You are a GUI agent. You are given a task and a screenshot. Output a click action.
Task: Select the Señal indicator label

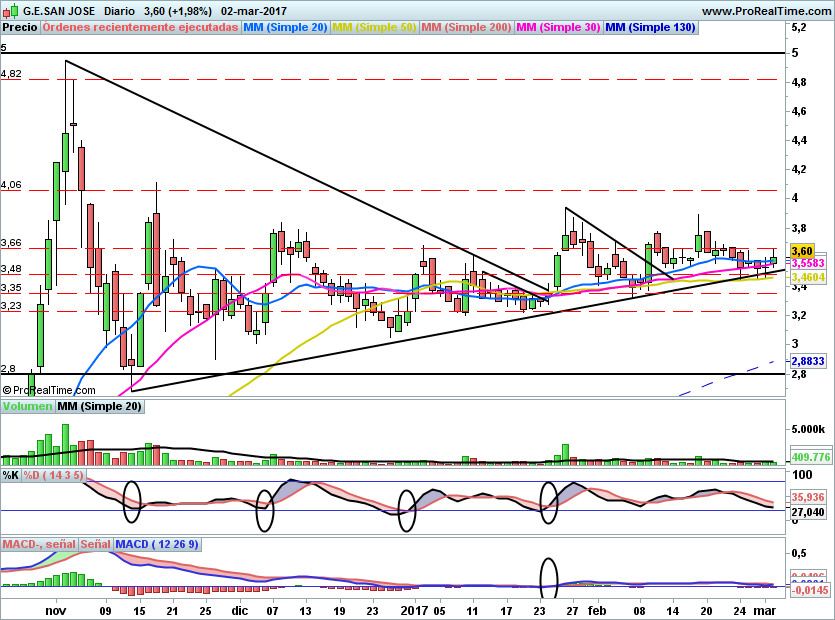point(95,544)
